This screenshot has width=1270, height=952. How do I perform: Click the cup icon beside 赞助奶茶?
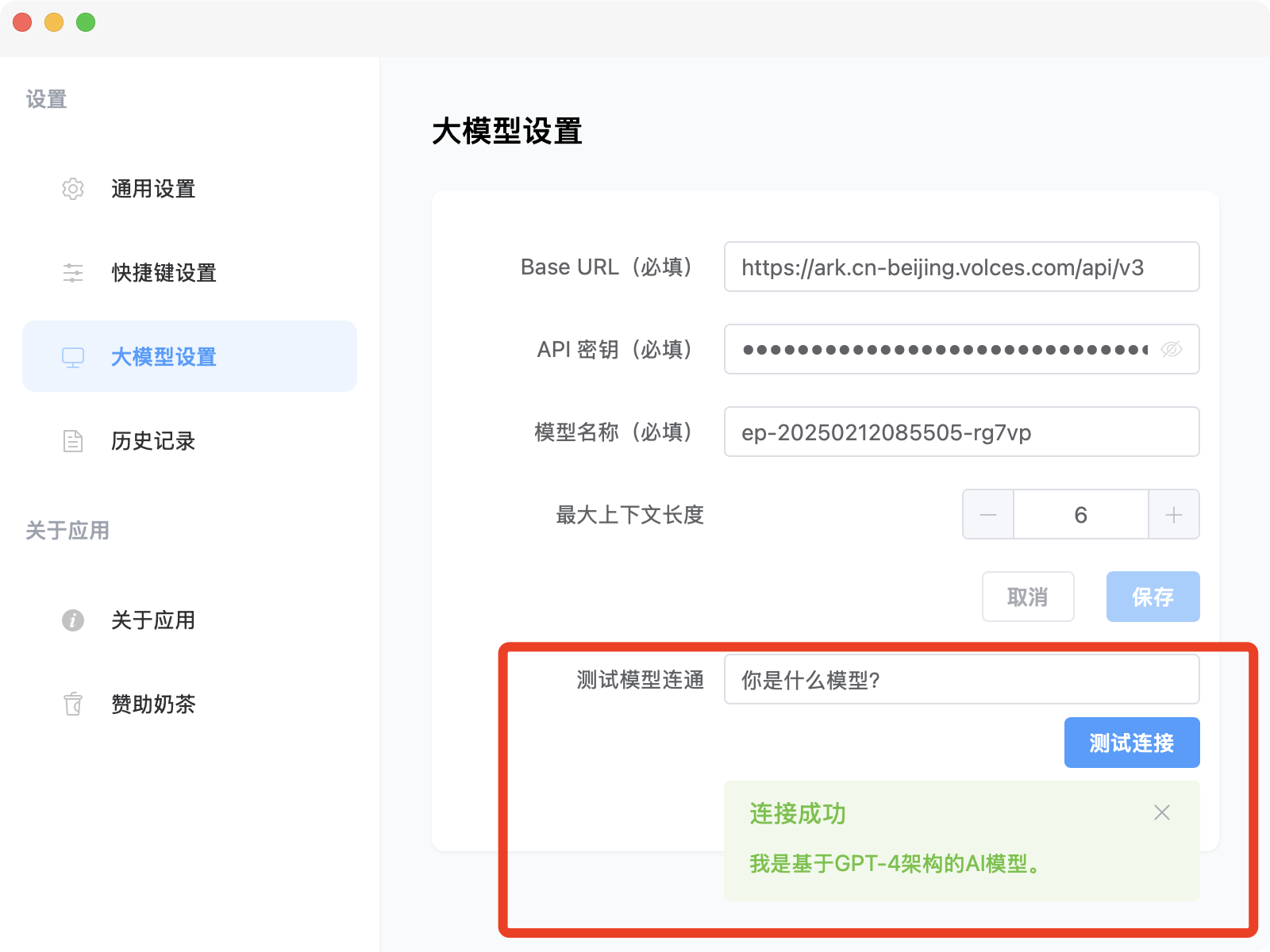73,704
